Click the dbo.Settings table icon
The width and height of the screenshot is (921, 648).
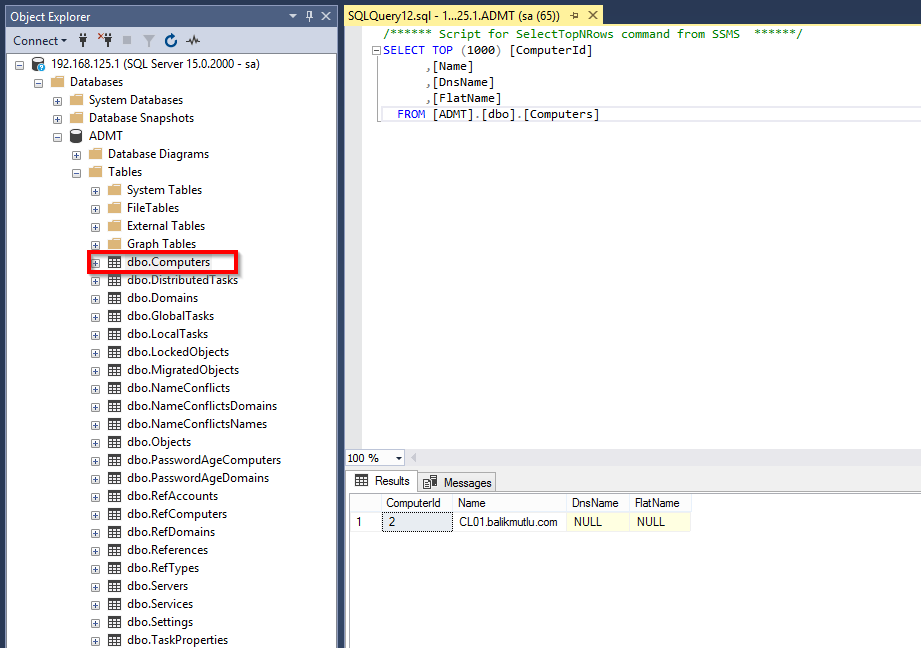[115, 623]
